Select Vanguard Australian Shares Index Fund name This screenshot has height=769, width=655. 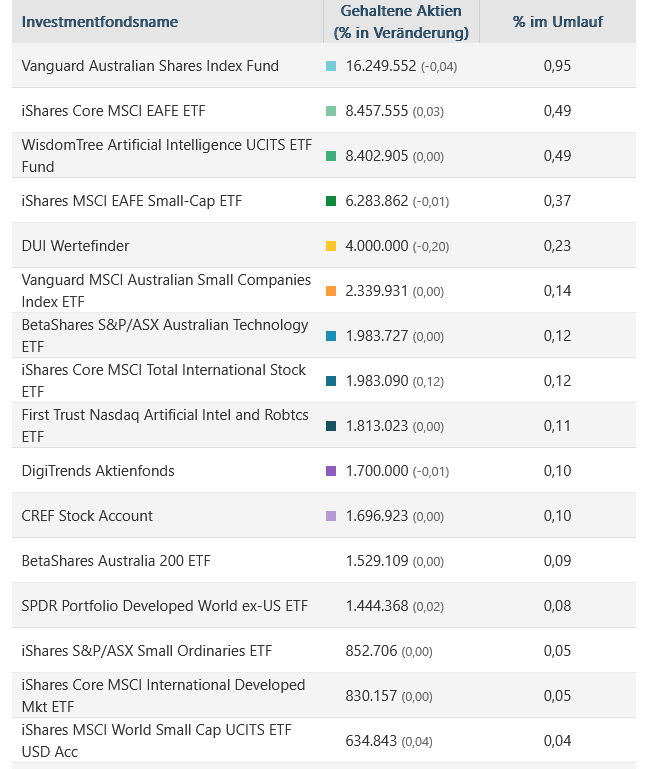[150, 66]
